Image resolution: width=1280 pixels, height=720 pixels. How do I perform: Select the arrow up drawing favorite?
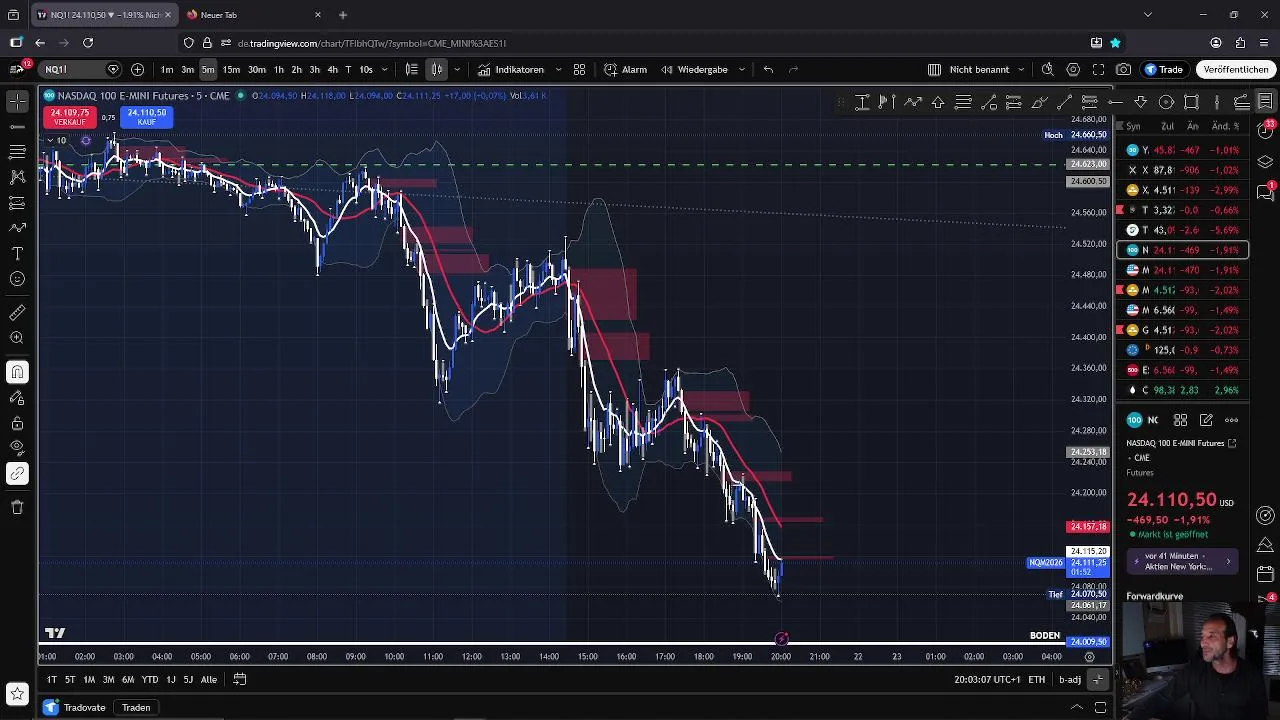pyautogui.click(x=938, y=102)
